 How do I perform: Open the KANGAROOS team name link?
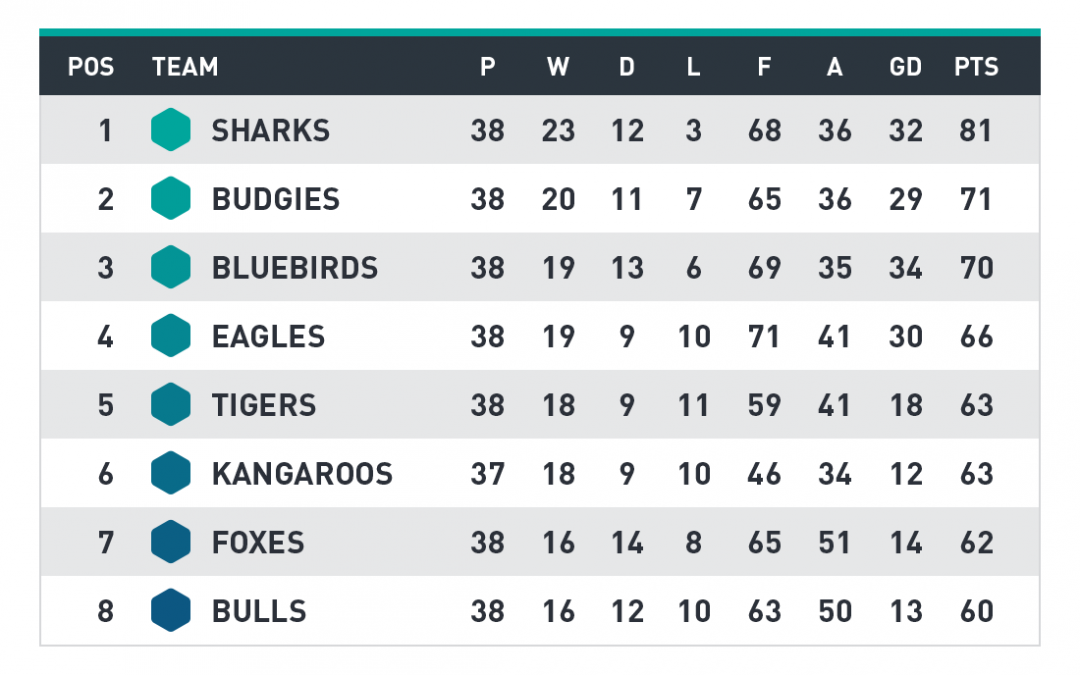point(302,474)
